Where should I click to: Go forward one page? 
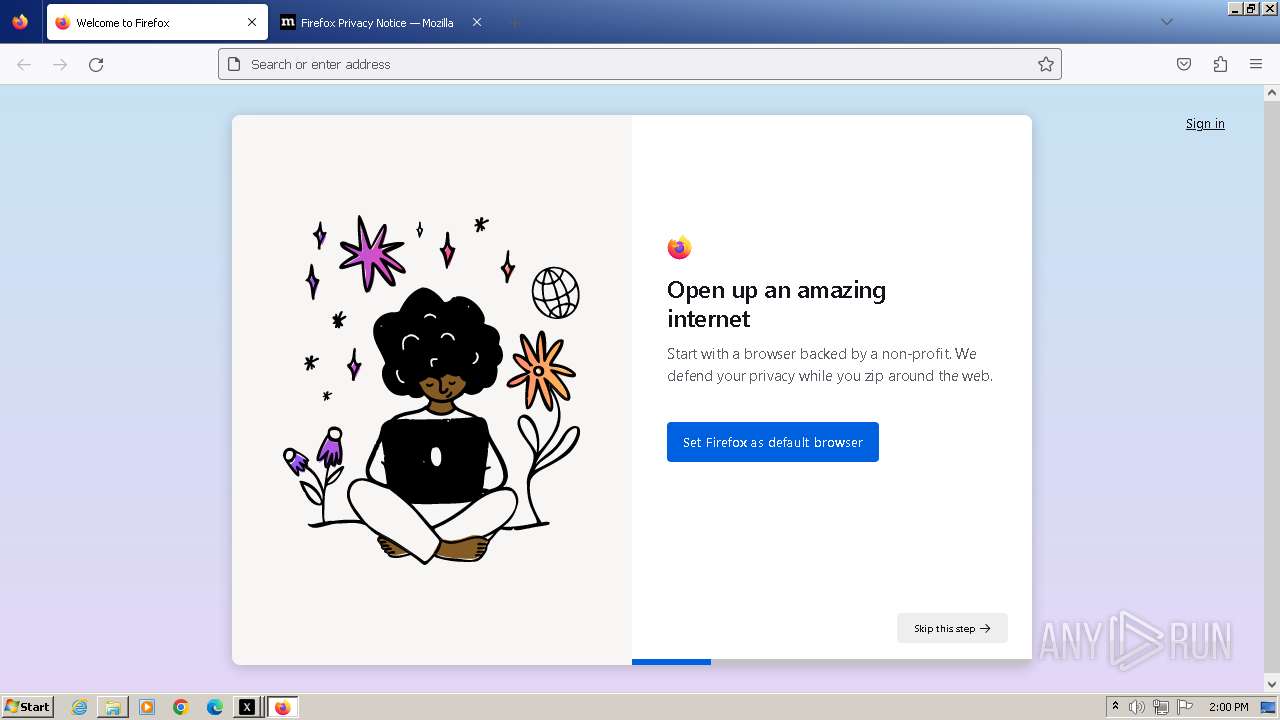coord(60,64)
